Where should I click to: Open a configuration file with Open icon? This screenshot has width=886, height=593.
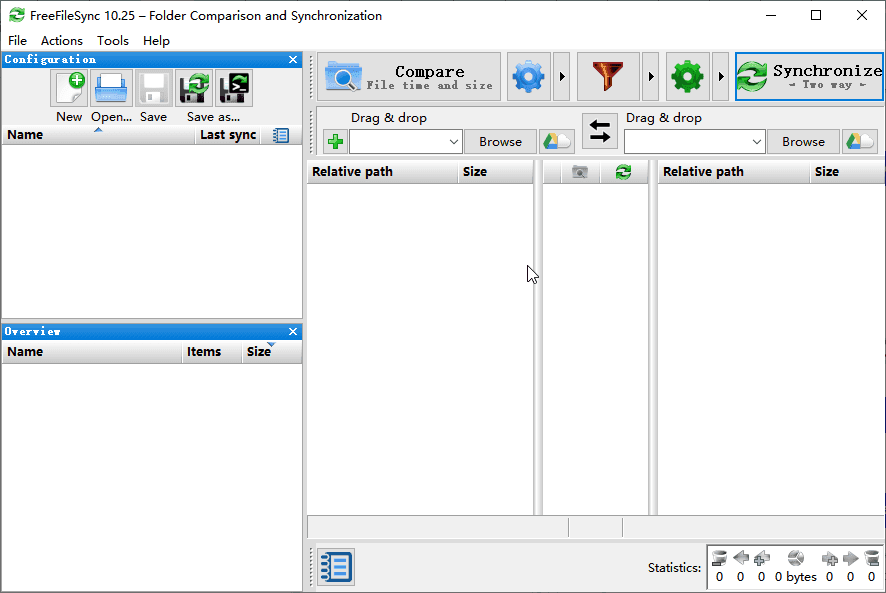[x=111, y=88]
